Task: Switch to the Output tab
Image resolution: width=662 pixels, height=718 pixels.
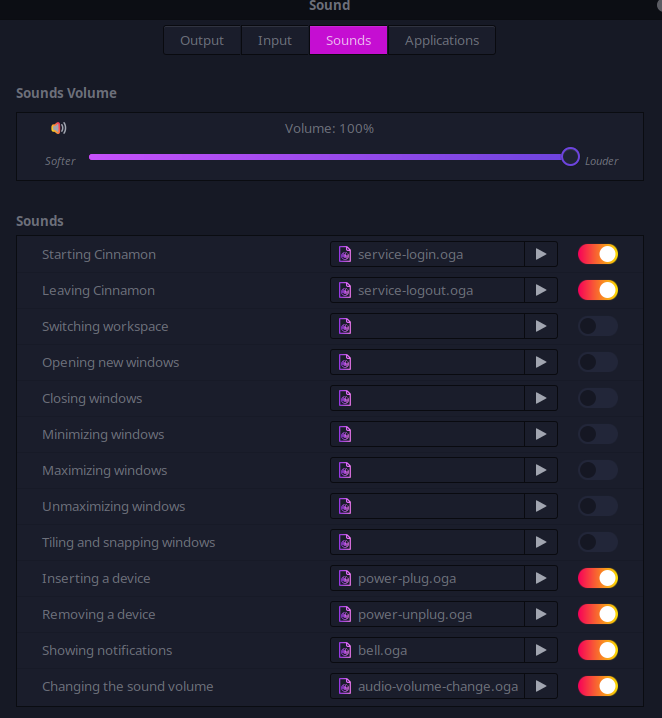Action: click(202, 40)
